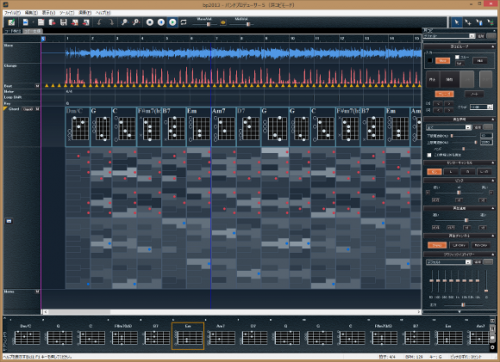Screen dimensions: 500x362
Task: Click the document icon with red arrow after the white document
Action: (52, 22)
